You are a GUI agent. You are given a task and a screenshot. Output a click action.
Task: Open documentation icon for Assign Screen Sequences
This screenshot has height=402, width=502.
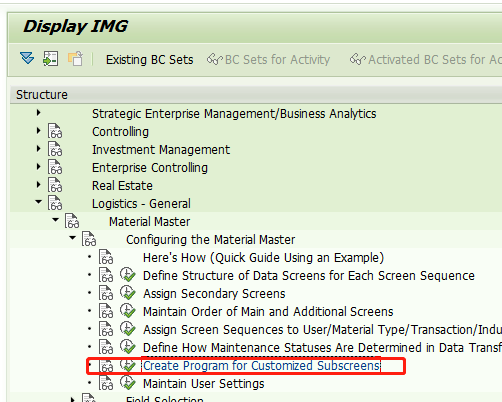[106, 329]
